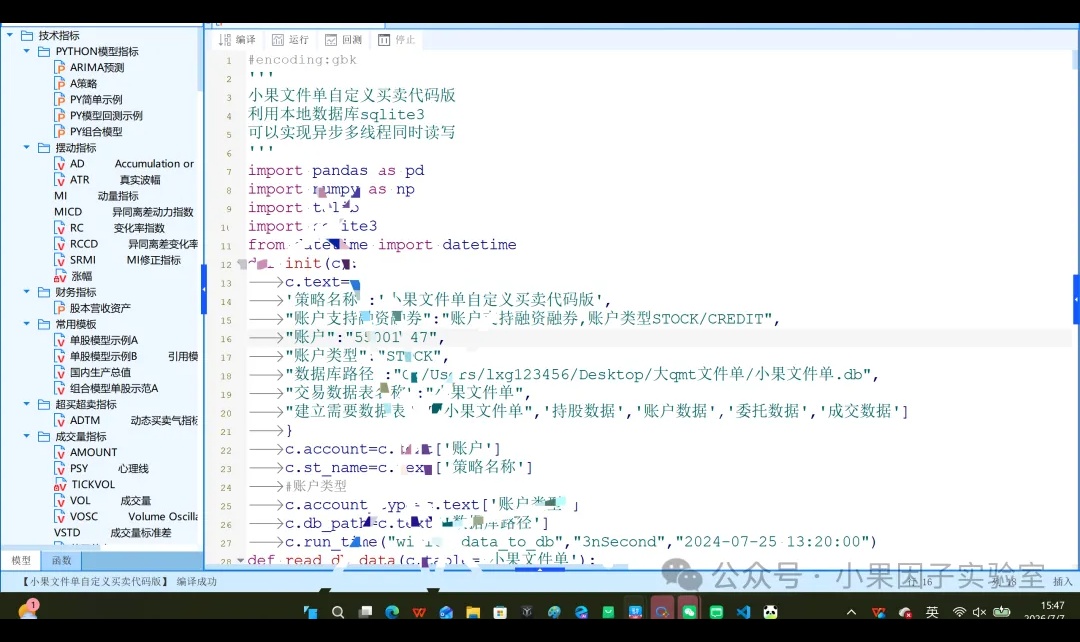Collapse the 常用模板 folder
Viewport: 1080px width, 642px height.
(x=27, y=324)
